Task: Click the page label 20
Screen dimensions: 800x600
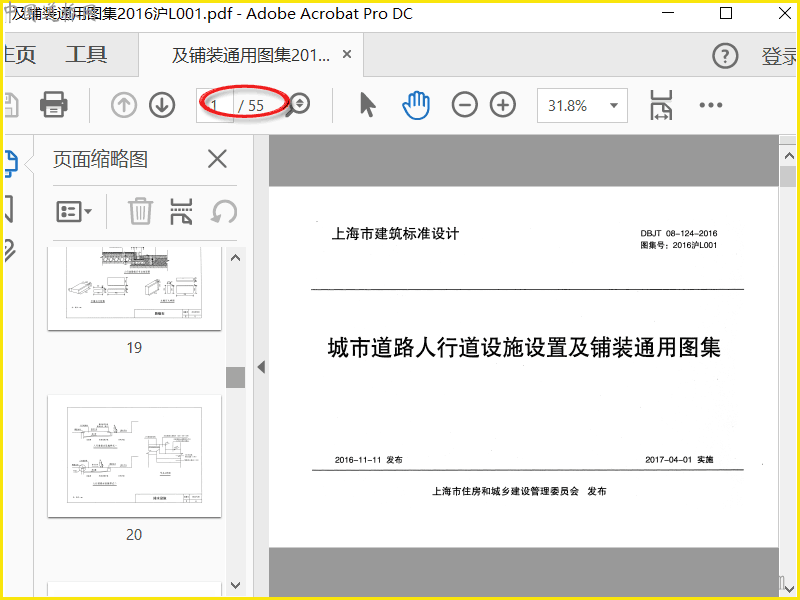Action: (x=134, y=534)
